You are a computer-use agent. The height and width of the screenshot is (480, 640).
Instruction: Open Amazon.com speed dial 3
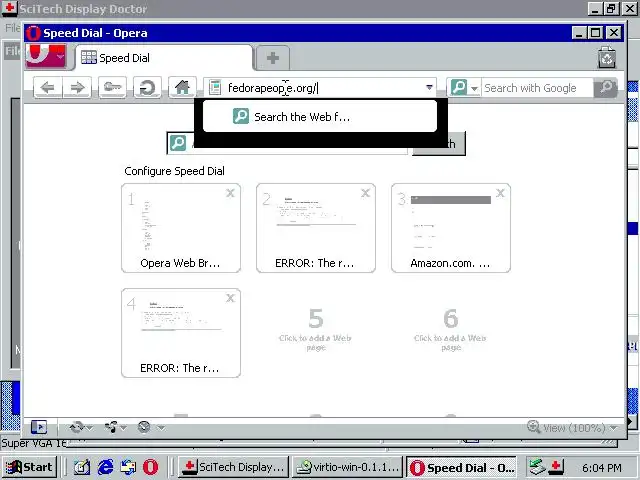click(x=451, y=228)
